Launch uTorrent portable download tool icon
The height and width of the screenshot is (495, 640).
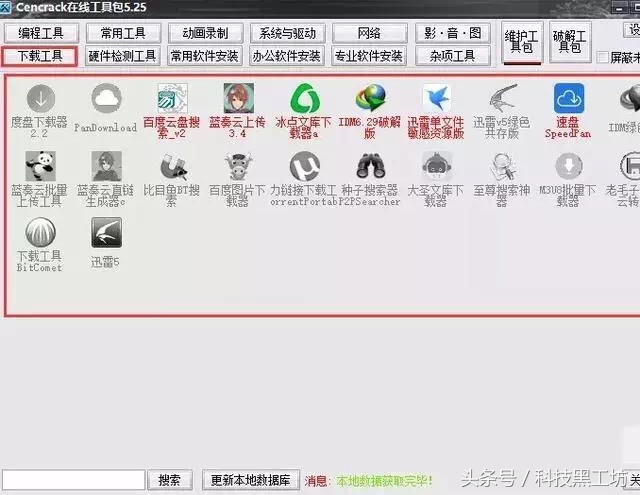(x=304, y=166)
